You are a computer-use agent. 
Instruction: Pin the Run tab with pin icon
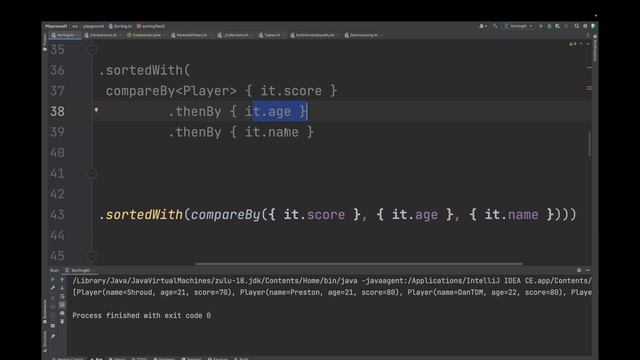point(53,336)
